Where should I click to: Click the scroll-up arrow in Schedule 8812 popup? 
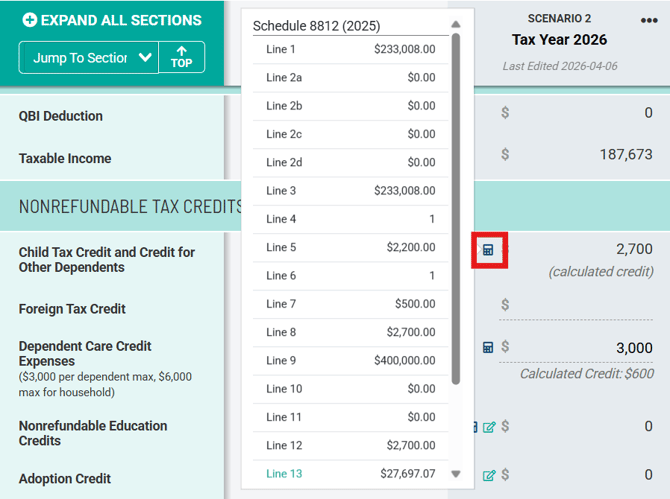coord(456,25)
